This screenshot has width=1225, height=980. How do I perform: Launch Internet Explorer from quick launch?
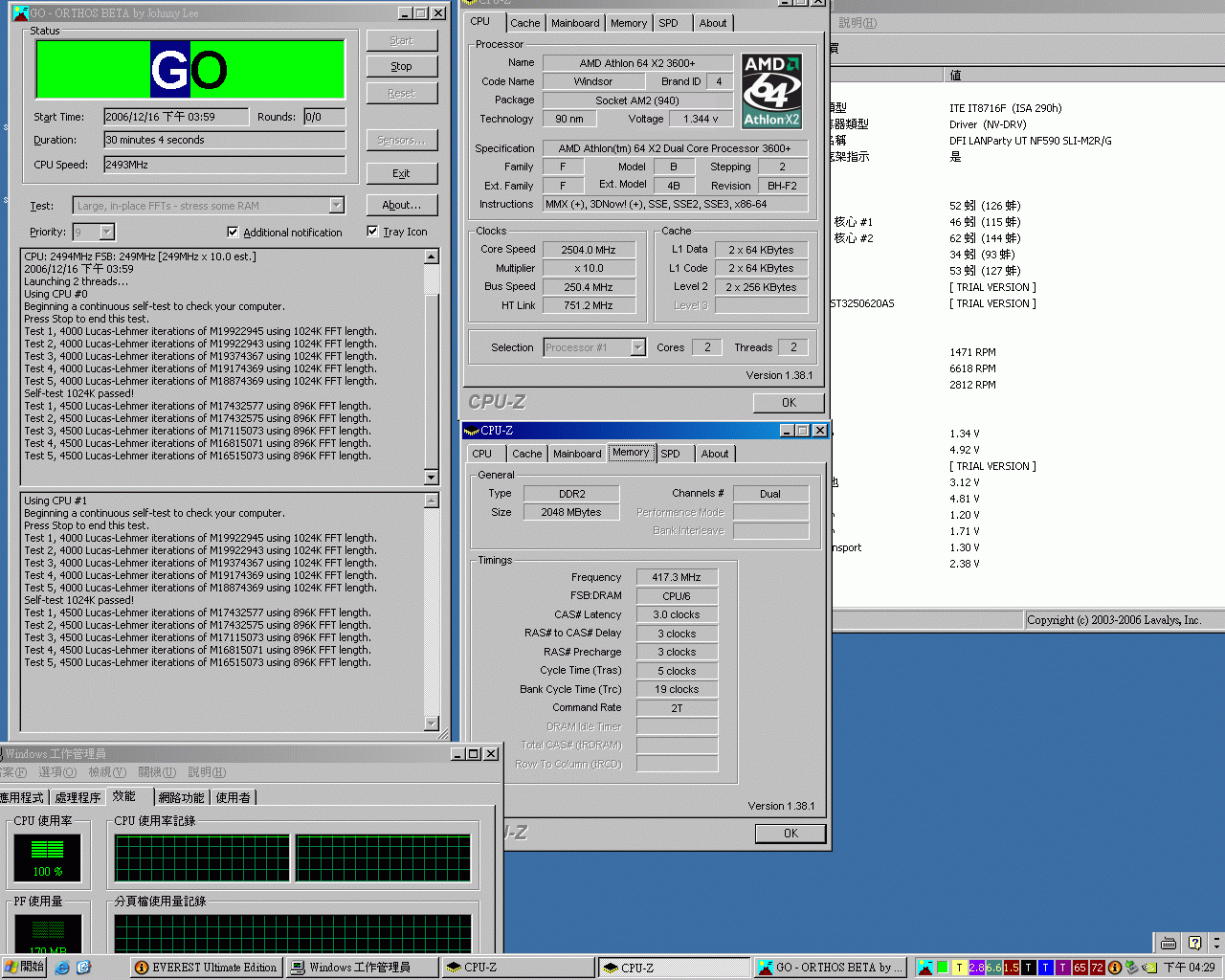pos(62,968)
